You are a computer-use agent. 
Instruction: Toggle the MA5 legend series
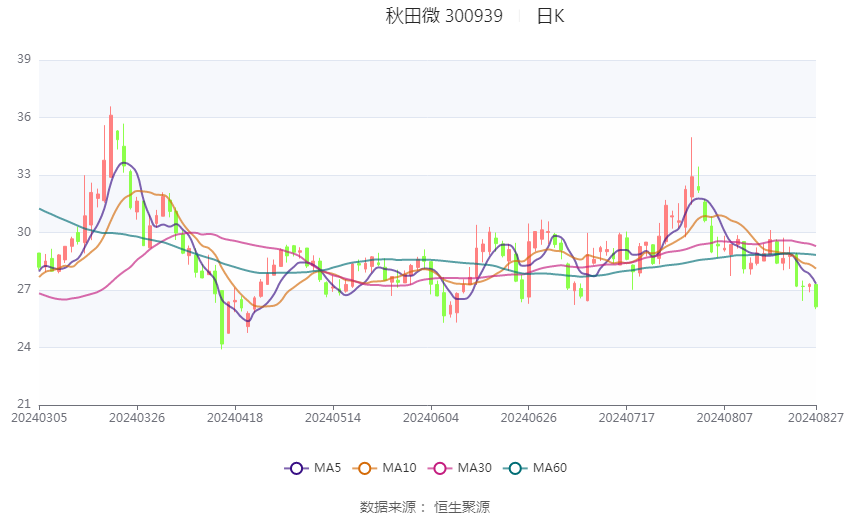(x=313, y=468)
